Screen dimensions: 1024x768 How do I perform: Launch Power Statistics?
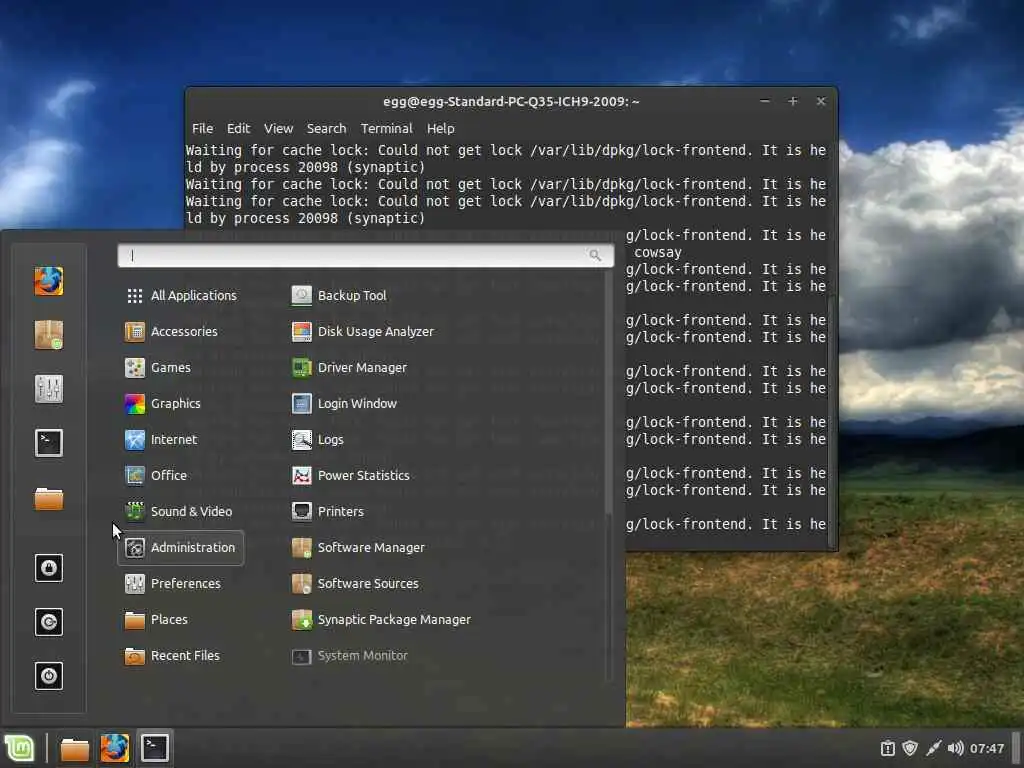351,475
